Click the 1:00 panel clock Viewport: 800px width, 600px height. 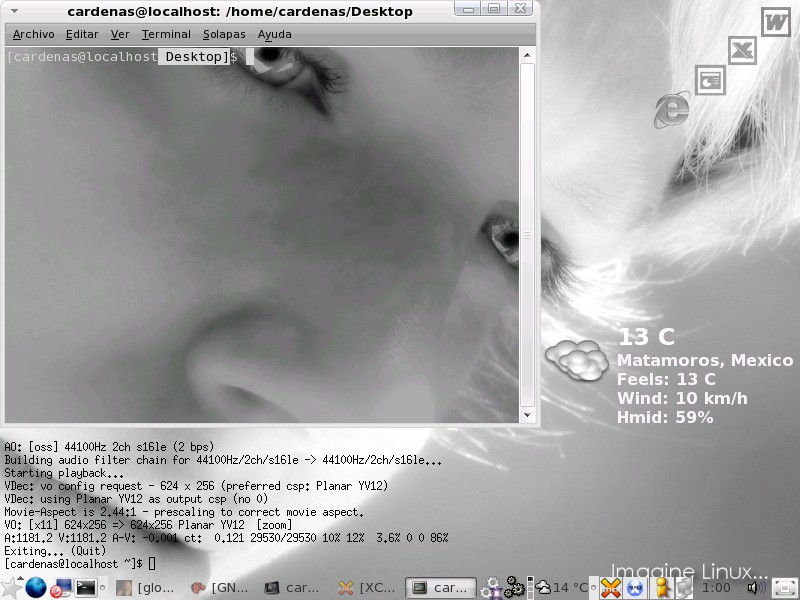coord(716,588)
